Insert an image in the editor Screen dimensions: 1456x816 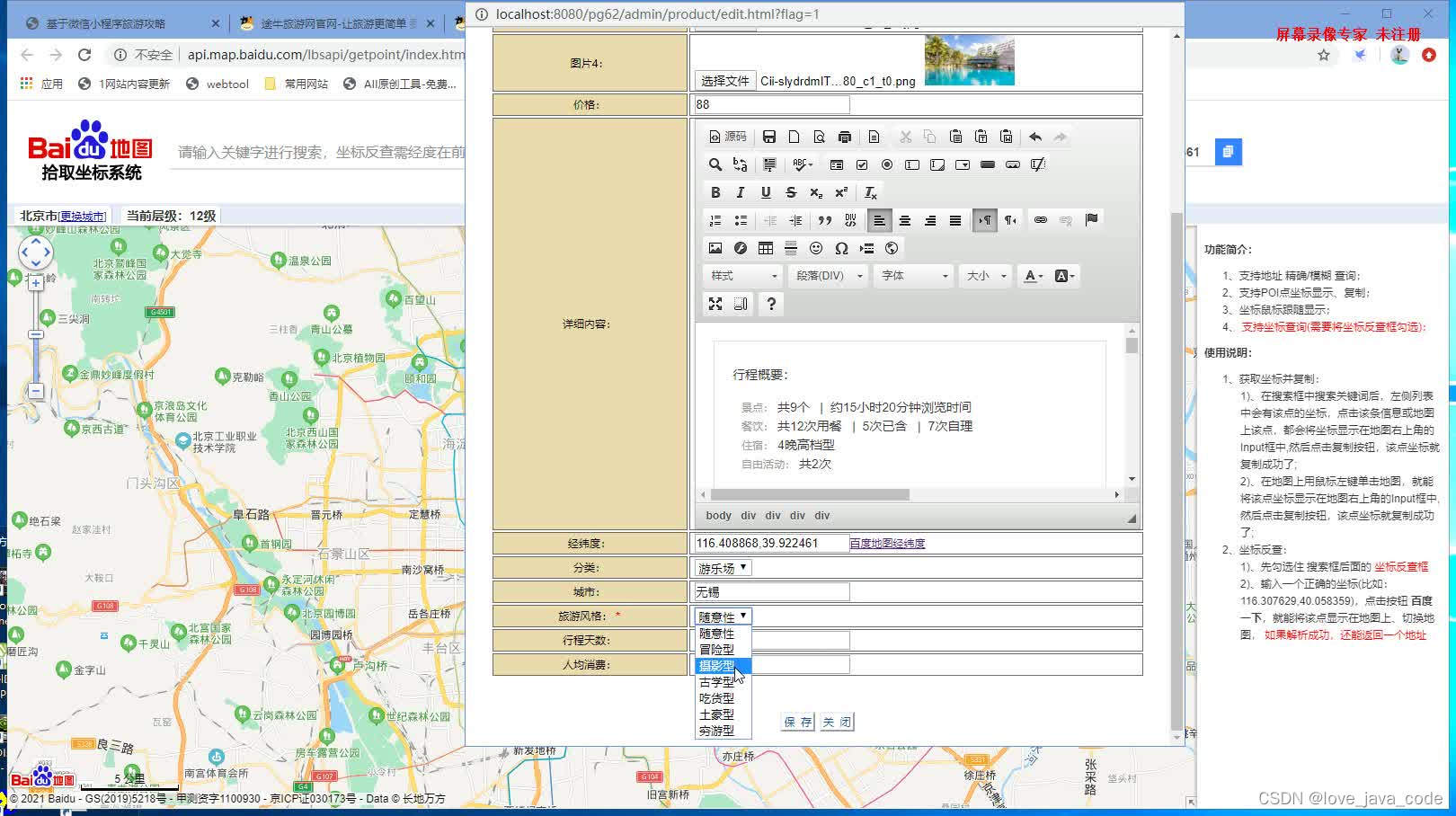point(715,248)
